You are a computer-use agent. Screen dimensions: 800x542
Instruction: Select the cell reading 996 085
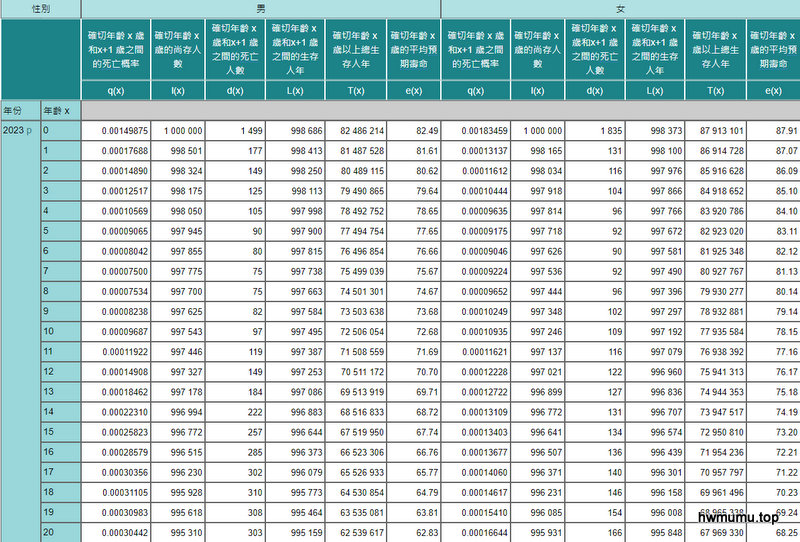point(537,512)
